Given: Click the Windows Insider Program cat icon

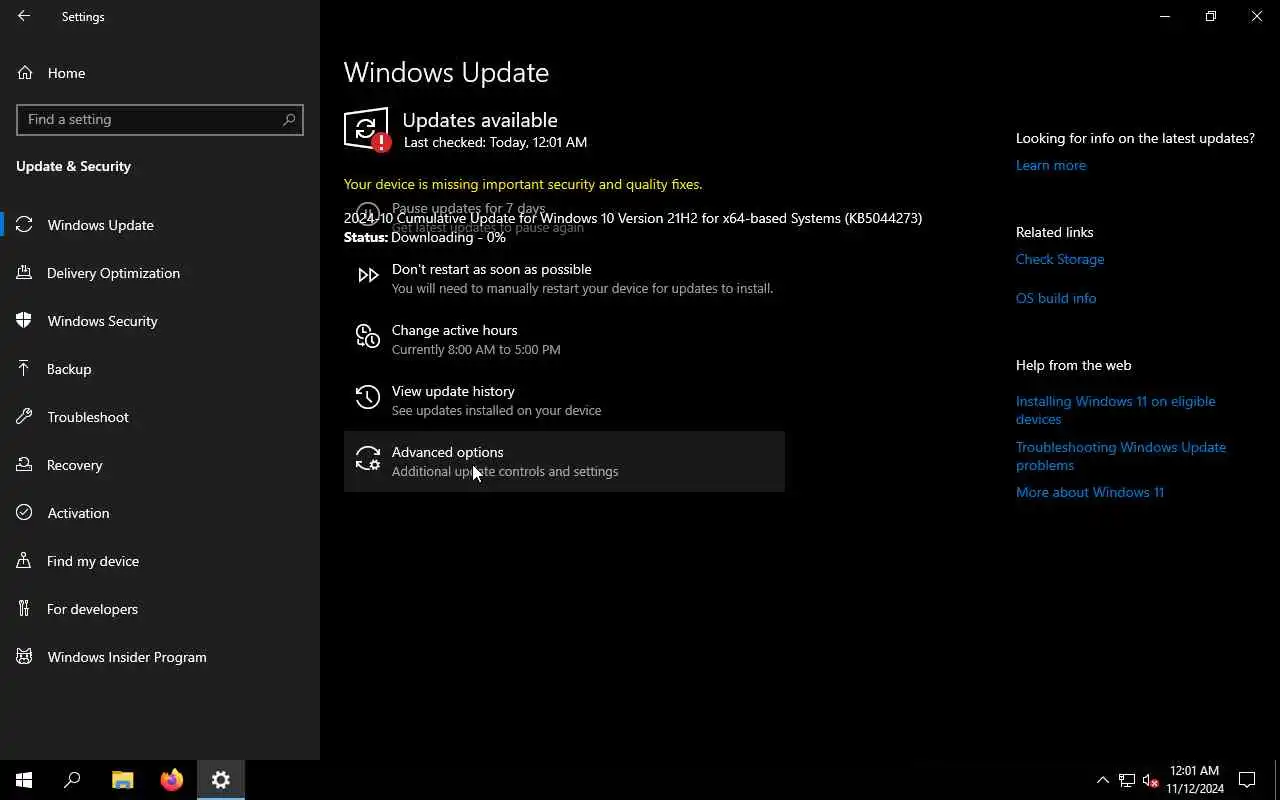Looking at the screenshot, I should point(25,657).
